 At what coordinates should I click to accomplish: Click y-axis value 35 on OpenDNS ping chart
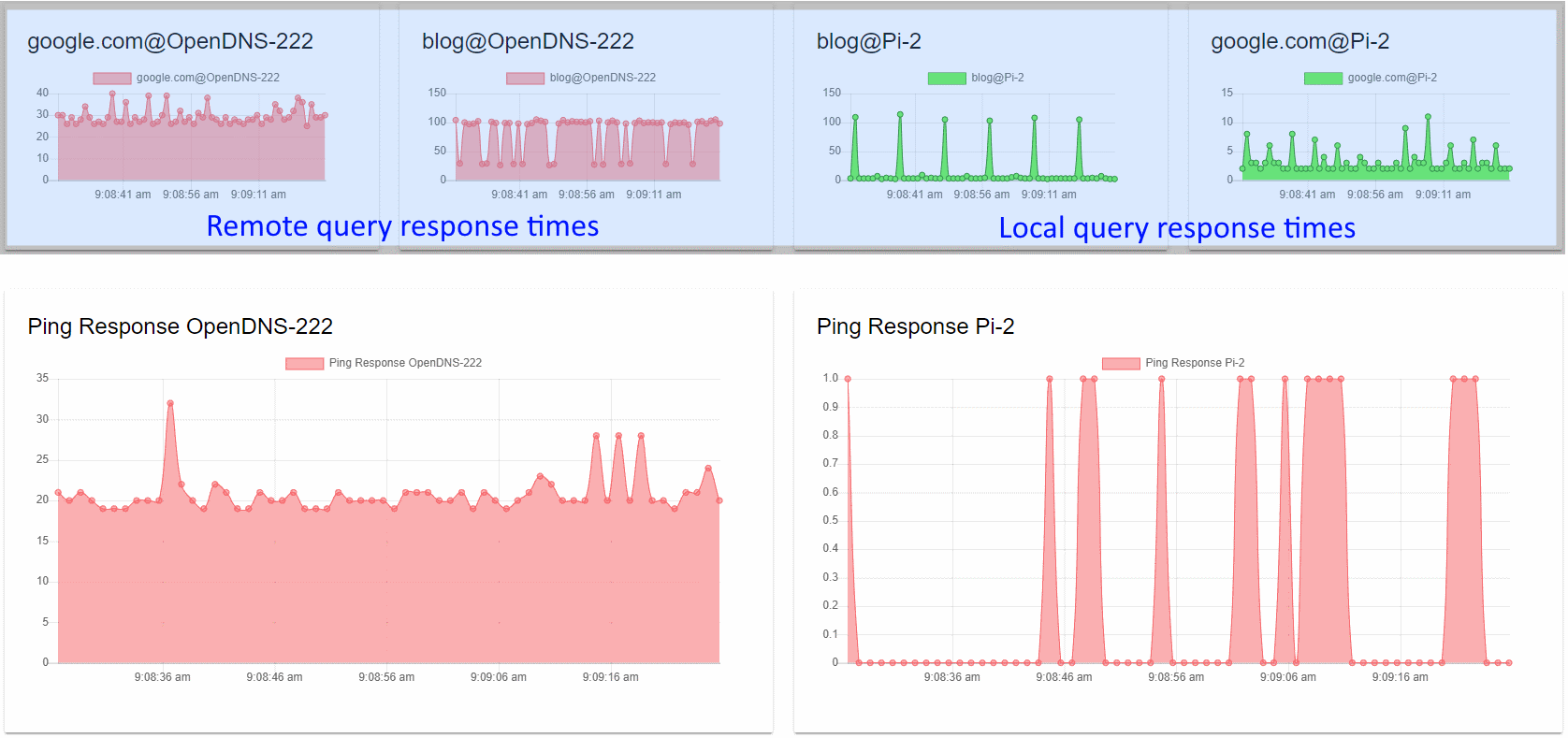pyautogui.click(x=42, y=378)
